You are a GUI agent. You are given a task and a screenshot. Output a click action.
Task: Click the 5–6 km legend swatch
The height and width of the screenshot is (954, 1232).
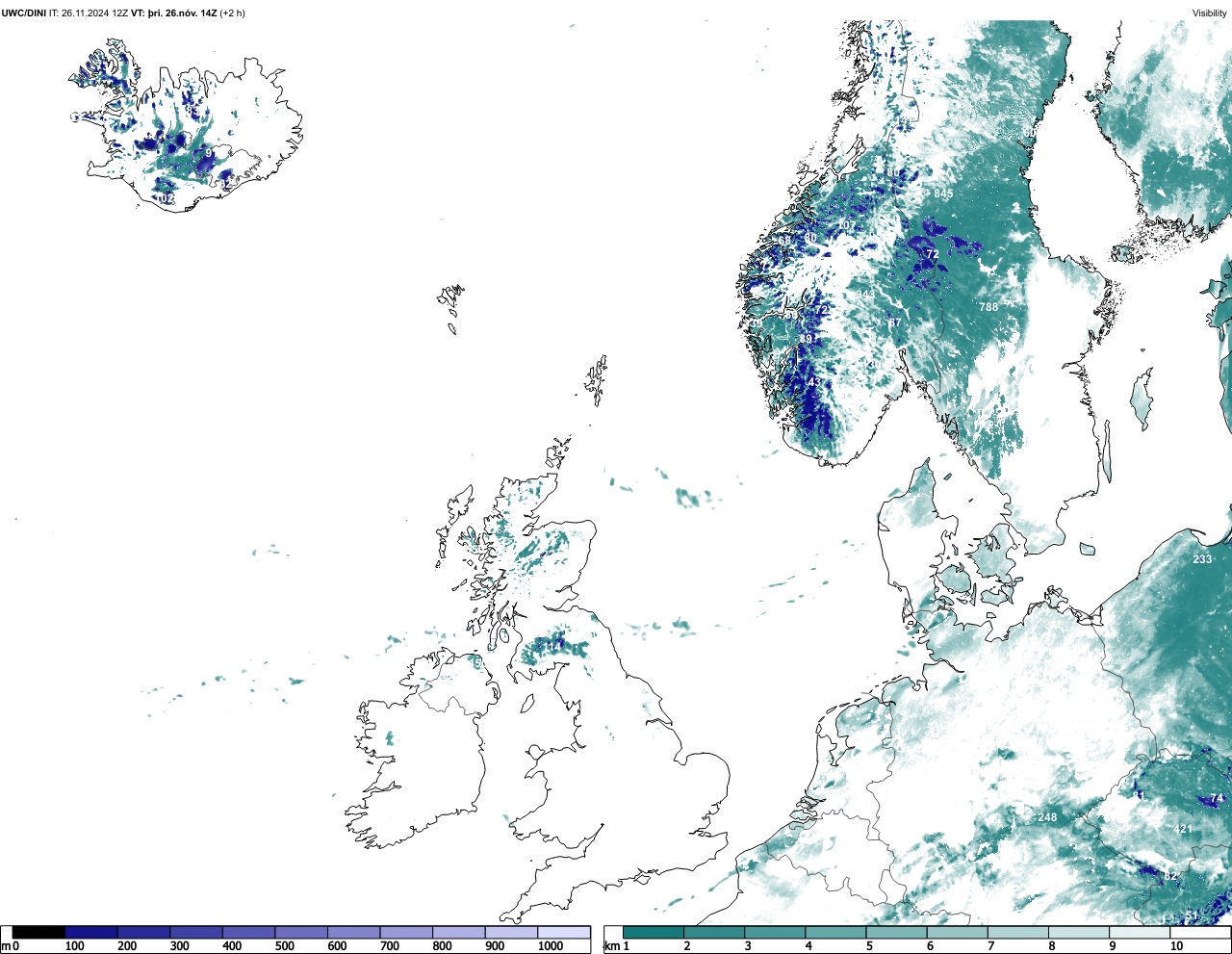tap(897, 932)
